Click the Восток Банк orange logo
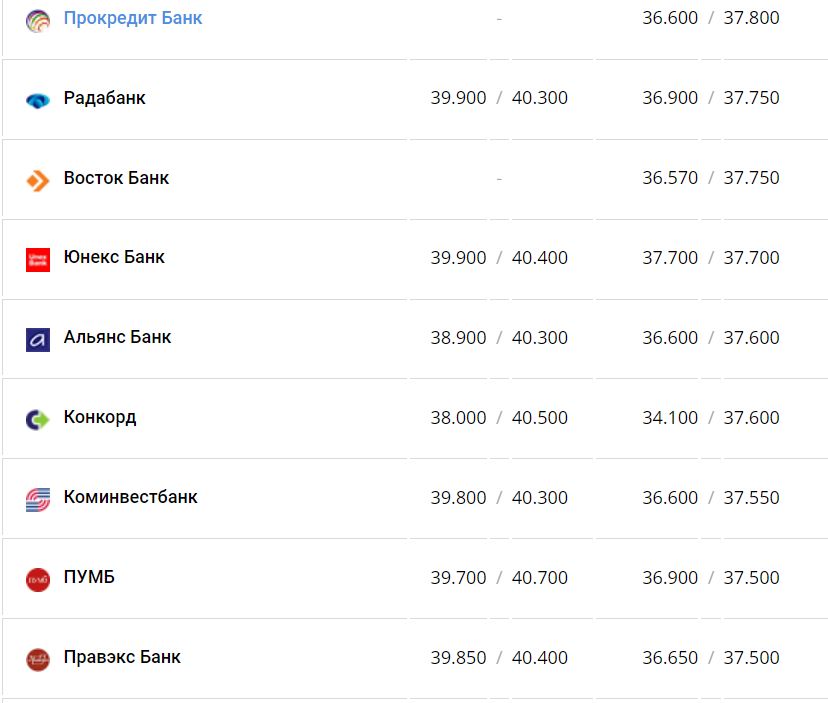 [x=38, y=180]
